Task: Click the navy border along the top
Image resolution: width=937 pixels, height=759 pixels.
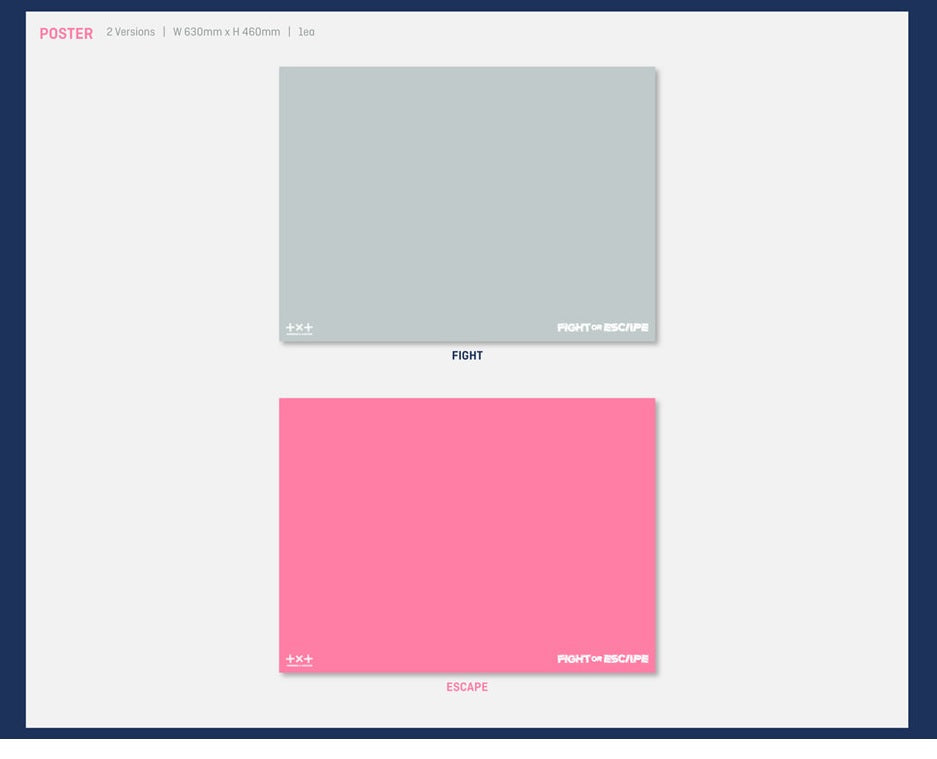Action: [467, 5]
